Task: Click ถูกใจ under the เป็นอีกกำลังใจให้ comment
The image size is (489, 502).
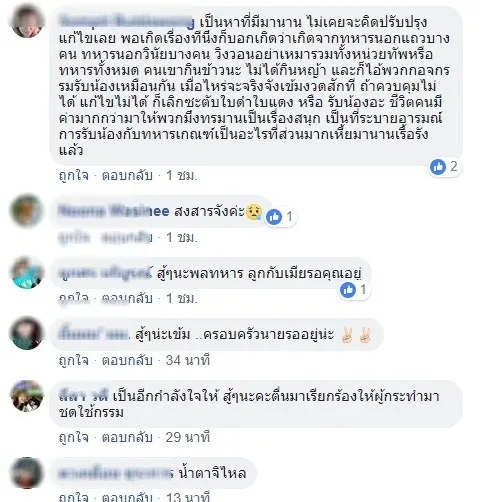Action: pos(74,437)
